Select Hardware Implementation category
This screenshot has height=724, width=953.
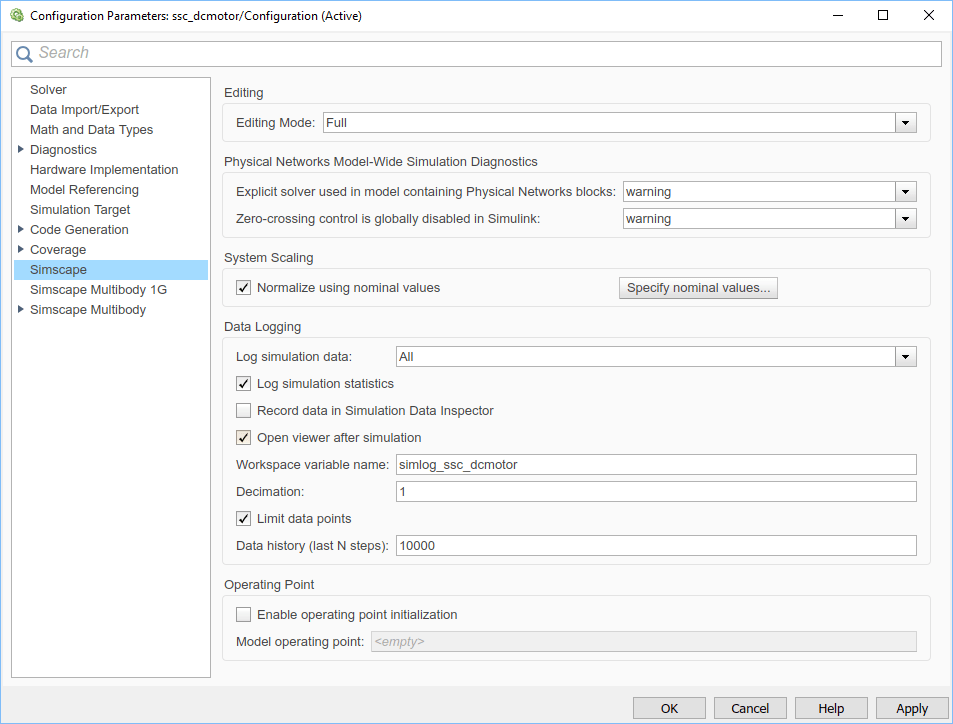pos(104,170)
